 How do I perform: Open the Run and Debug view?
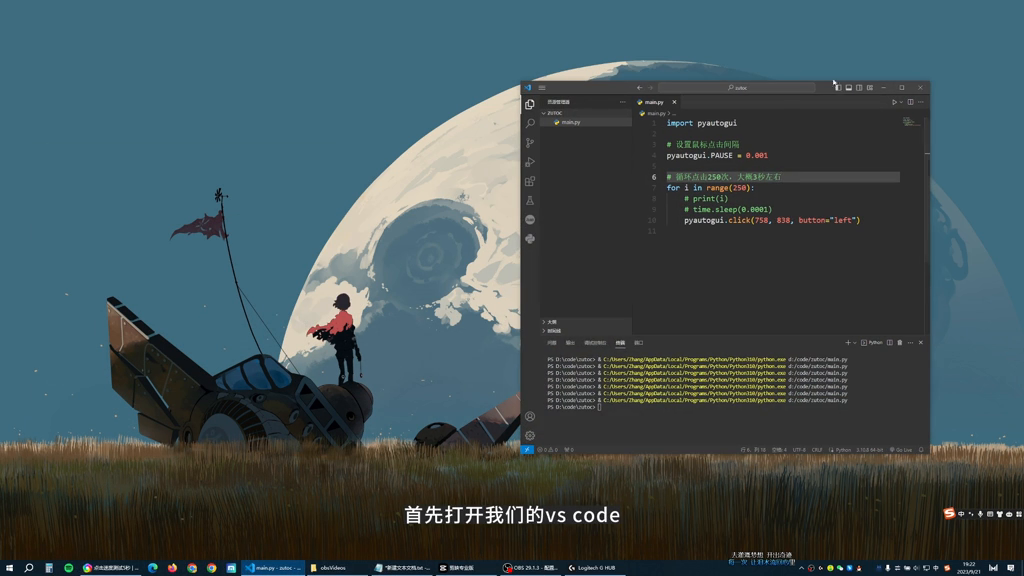pyautogui.click(x=530, y=162)
